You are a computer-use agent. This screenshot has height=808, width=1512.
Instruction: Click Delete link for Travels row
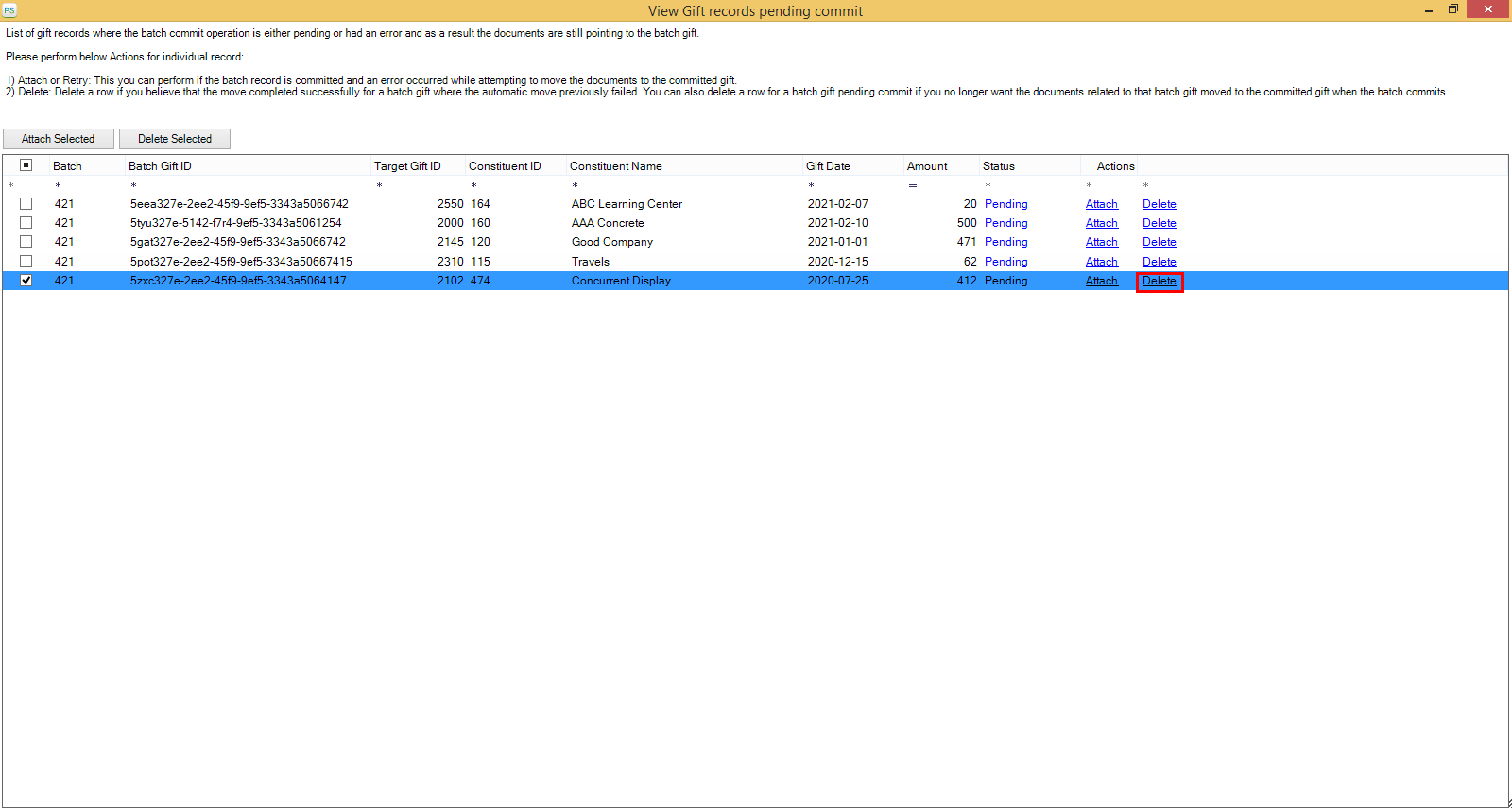1159,262
